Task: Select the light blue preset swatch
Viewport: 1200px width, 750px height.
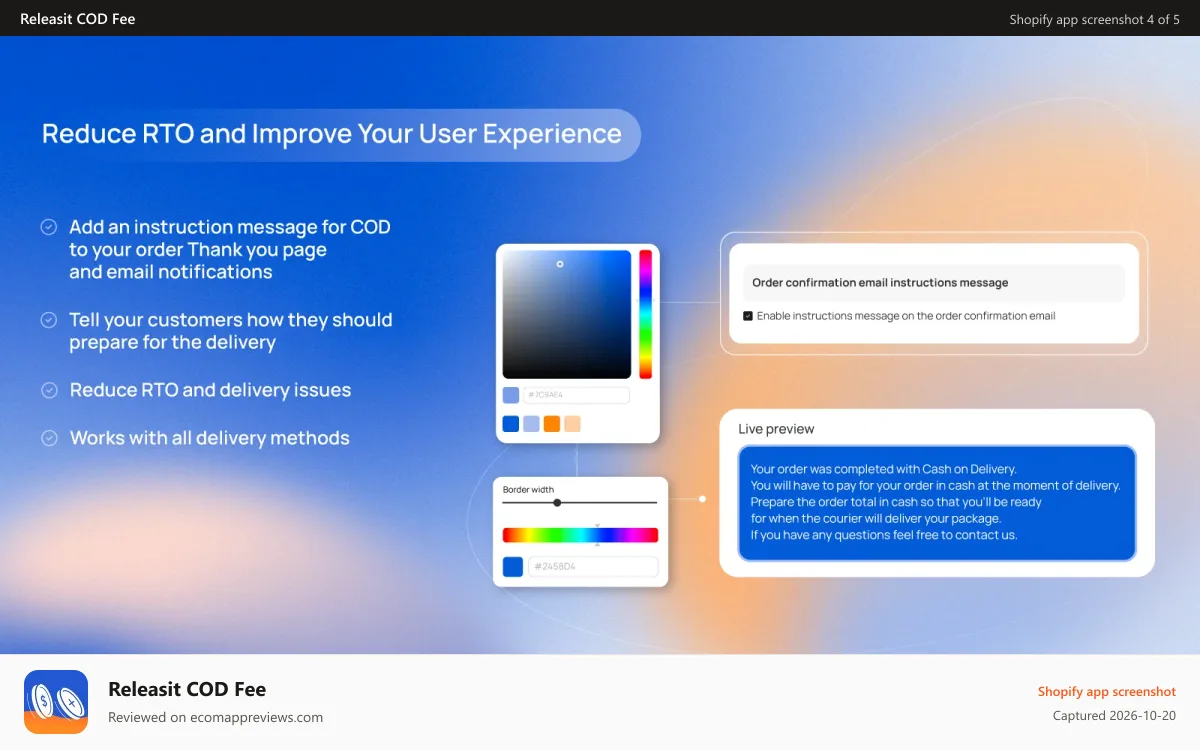Action: coord(531,424)
